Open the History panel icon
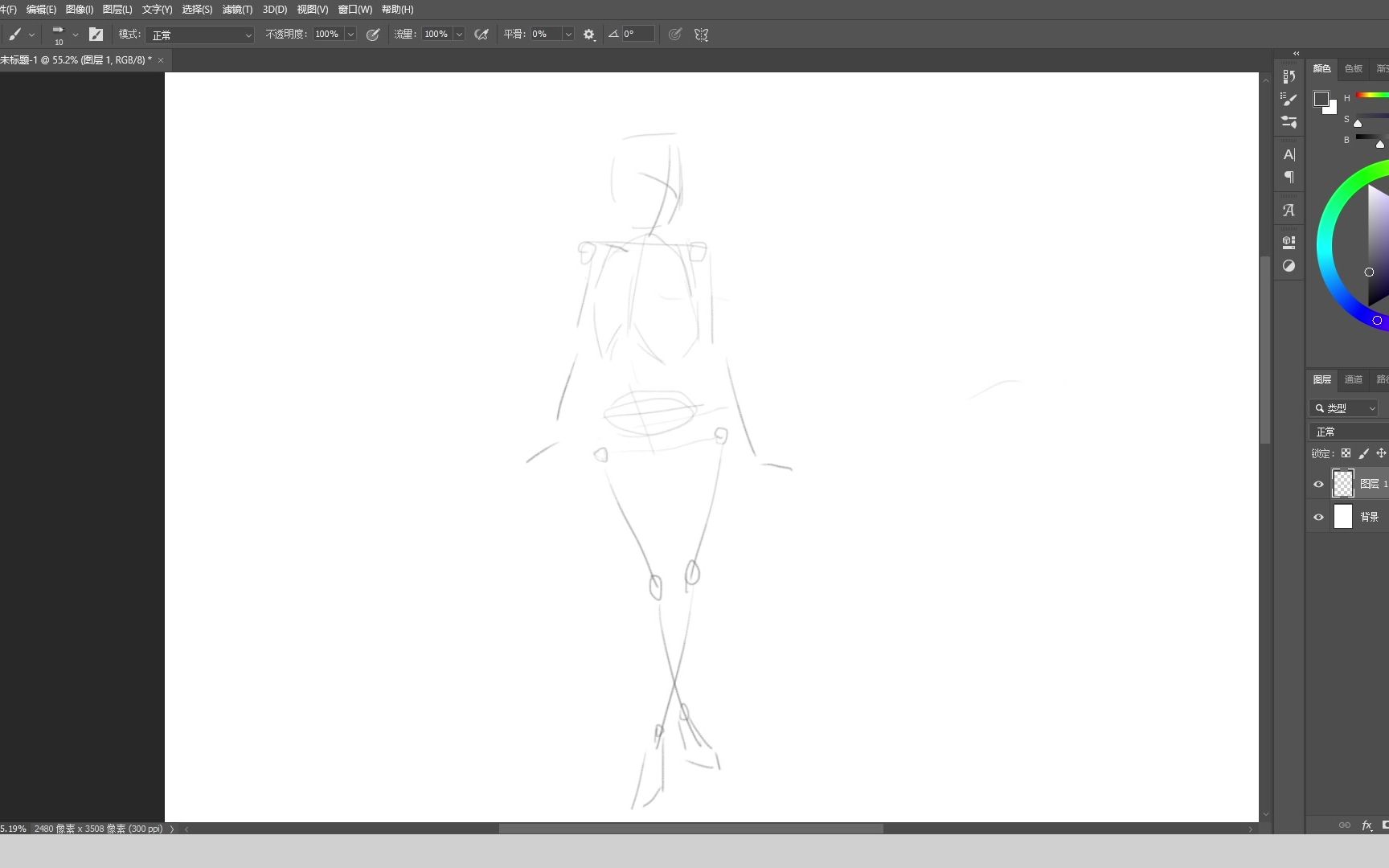This screenshot has width=1389, height=868. [x=1289, y=76]
